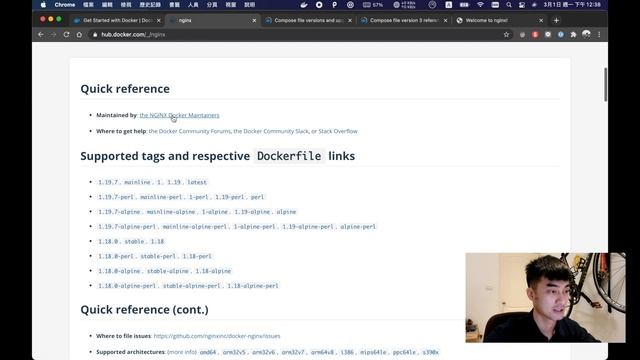Open the battery status showing 57%
This screenshot has width=640, height=360.
tap(373, 5)
